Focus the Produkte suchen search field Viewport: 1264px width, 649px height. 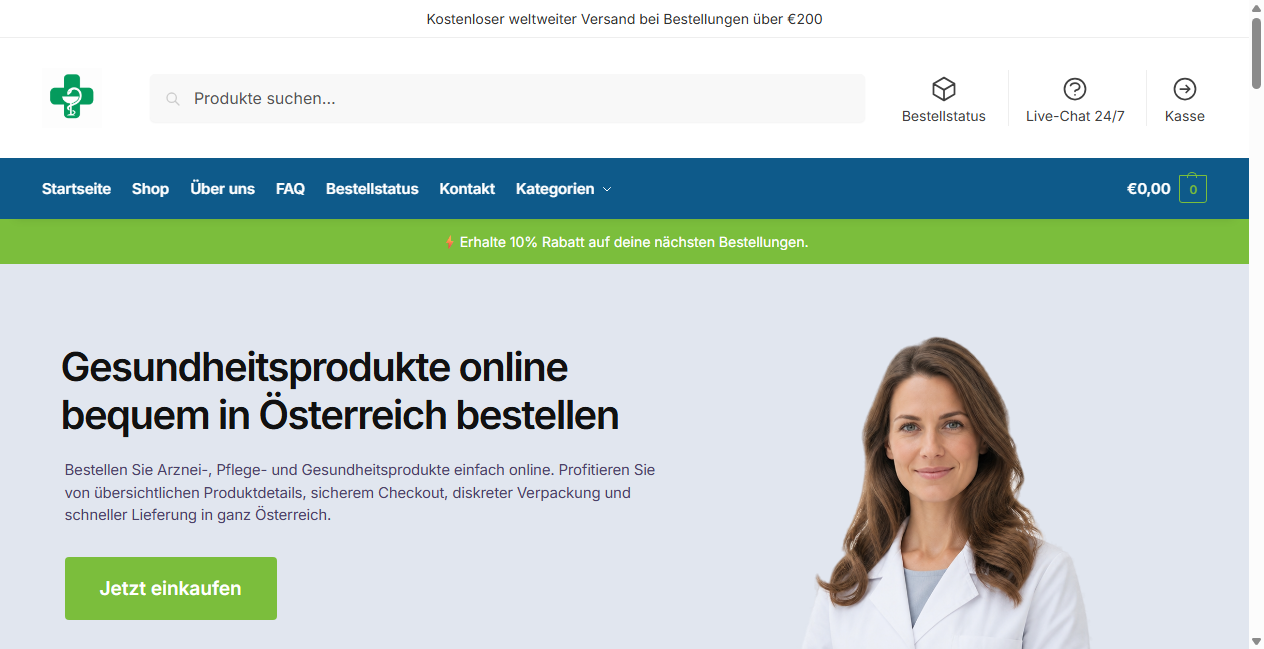[507, 99]
